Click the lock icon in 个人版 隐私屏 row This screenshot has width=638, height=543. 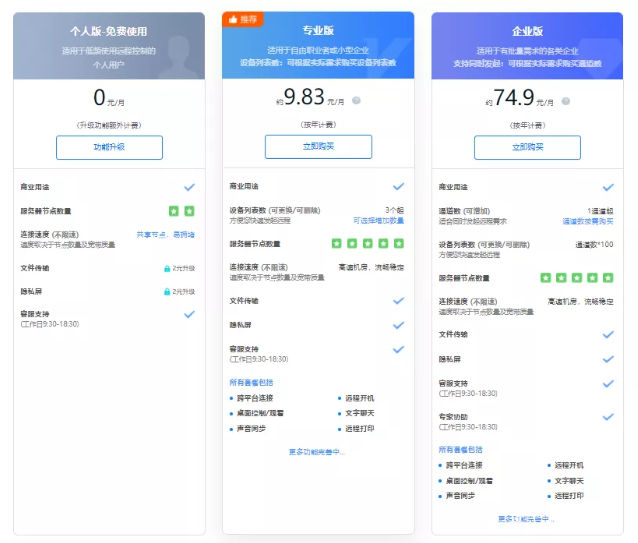pos(167,292)
